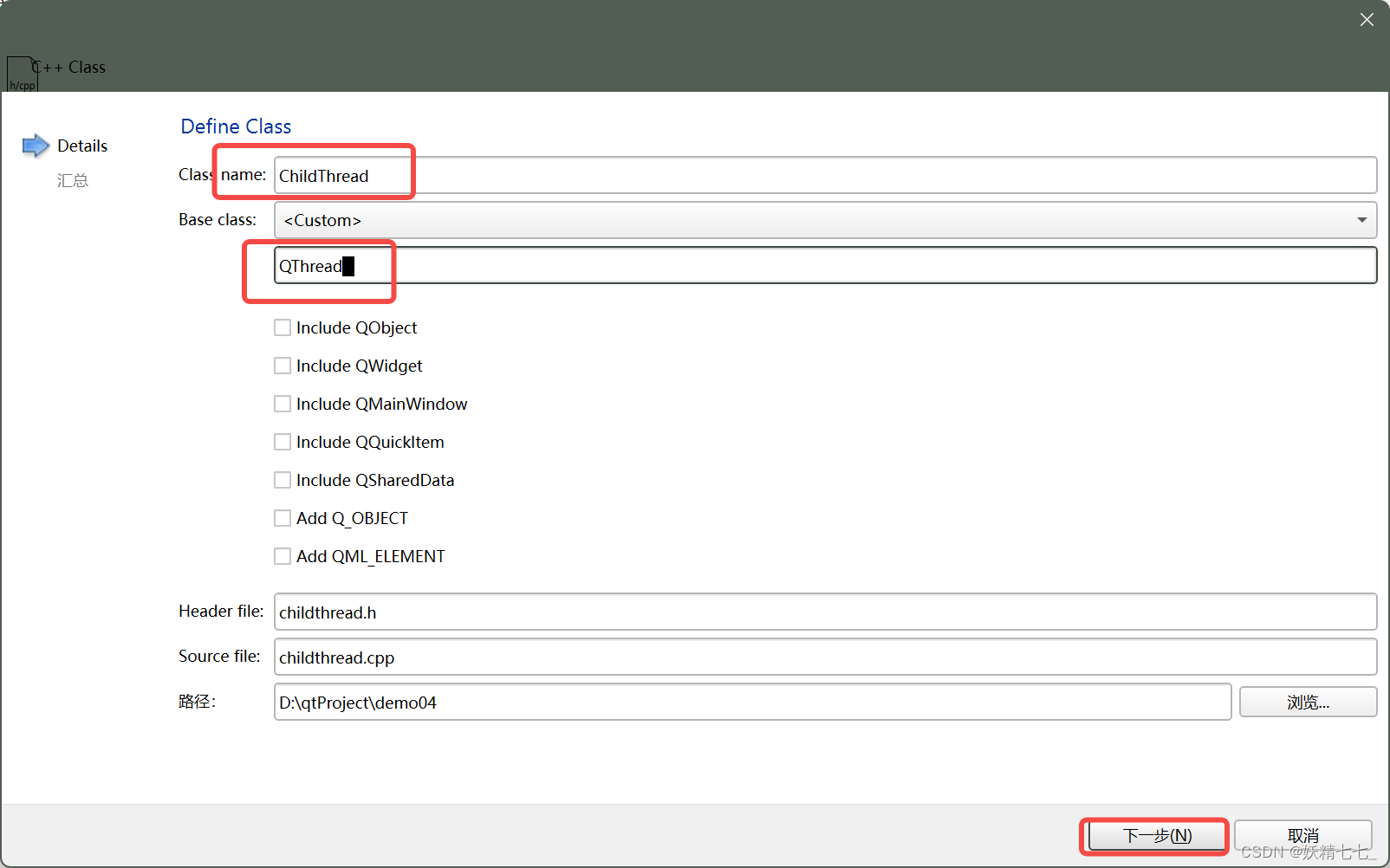The image size is (1390, 868).
Task: Open the Base class dropdown showing <Custom>
Action: tap(825, 220)
